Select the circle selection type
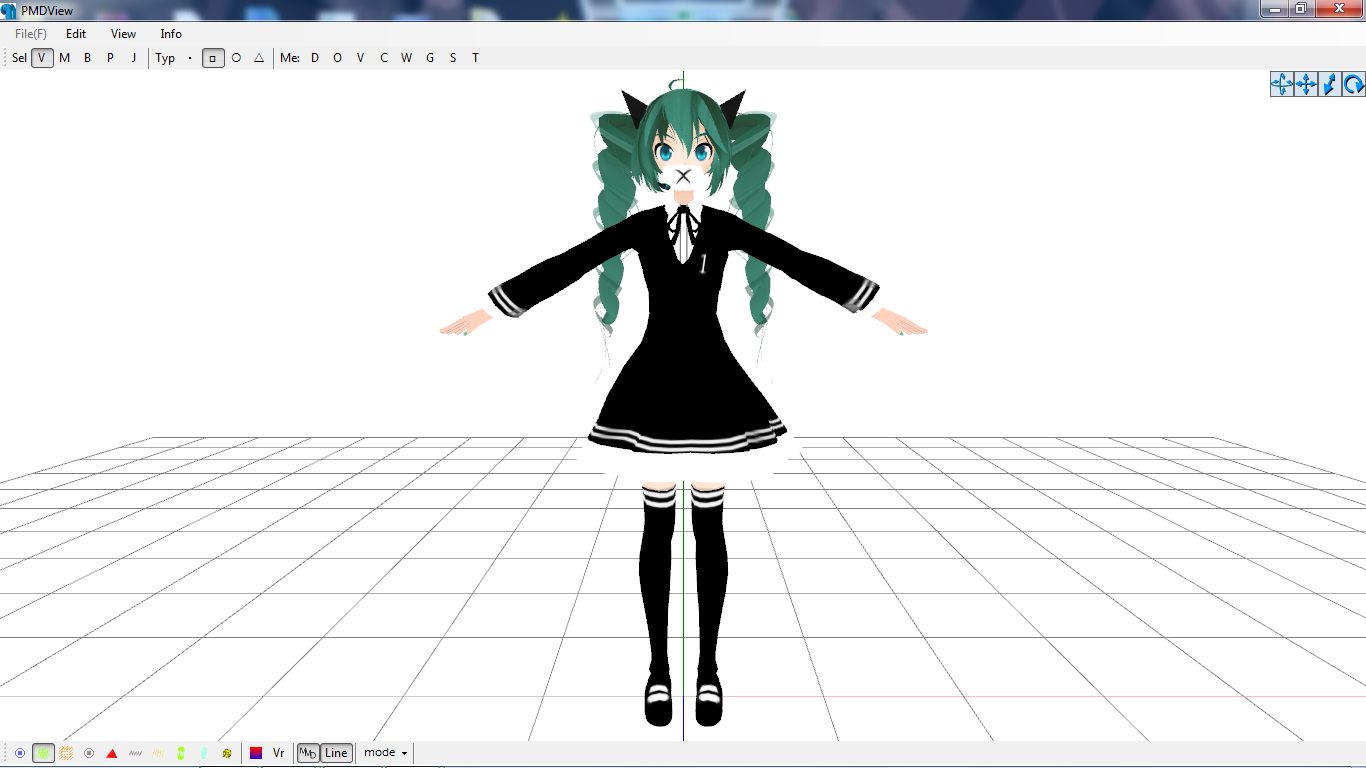The height and width of the screenshot is (768, 1366). point(236,58)
